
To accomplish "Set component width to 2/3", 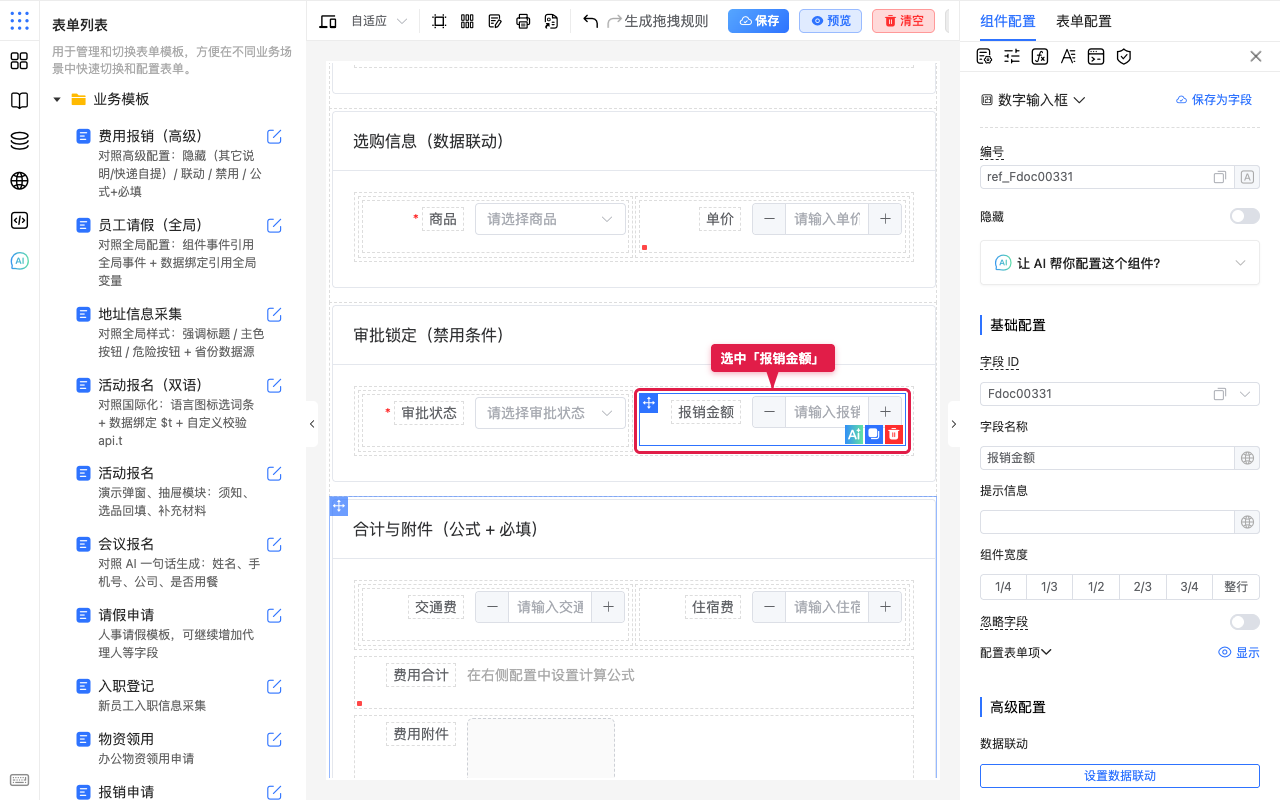I will pos(1143,587).
